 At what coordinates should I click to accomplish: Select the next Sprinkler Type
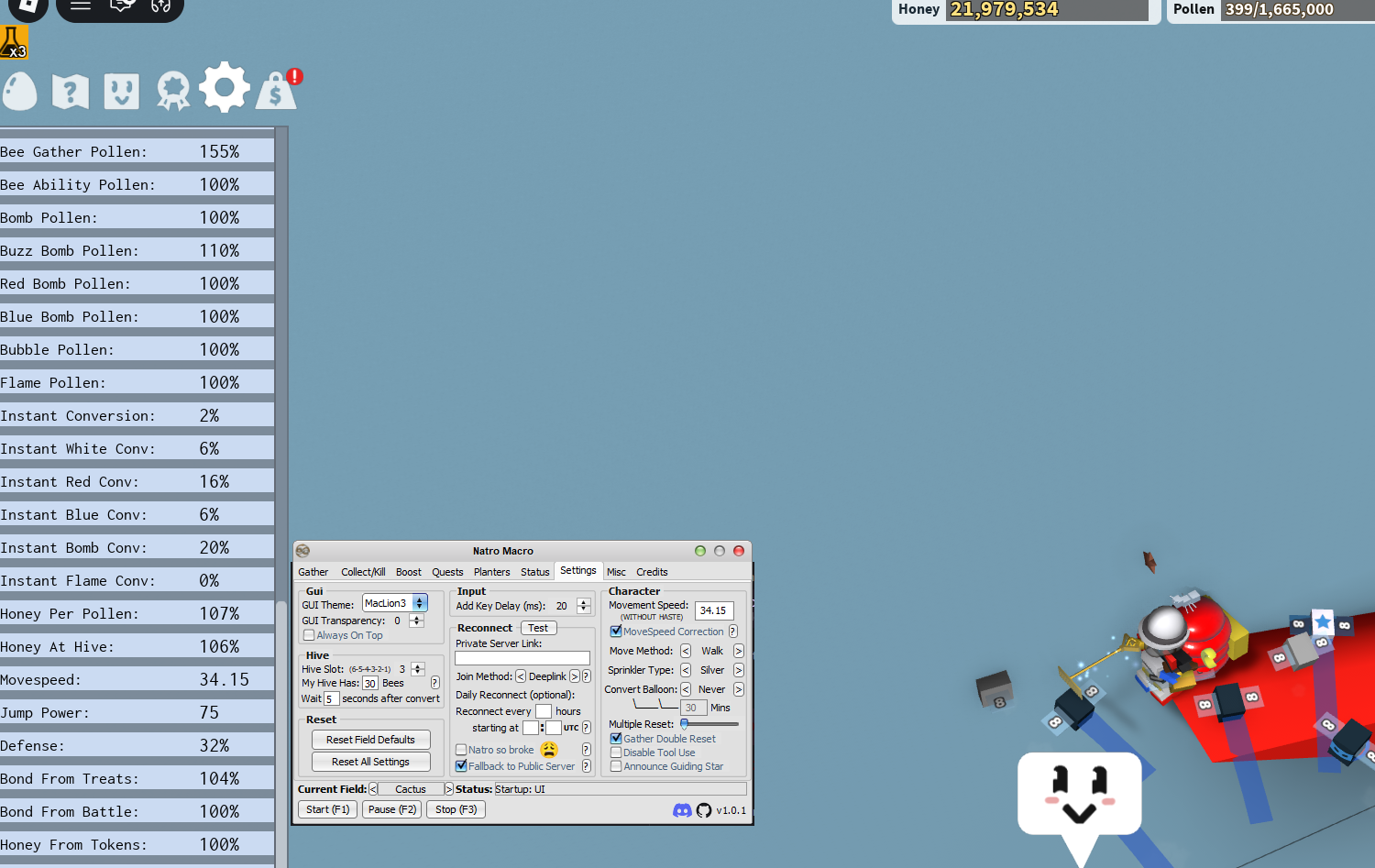pyautogui.click(x=739, y=670)
